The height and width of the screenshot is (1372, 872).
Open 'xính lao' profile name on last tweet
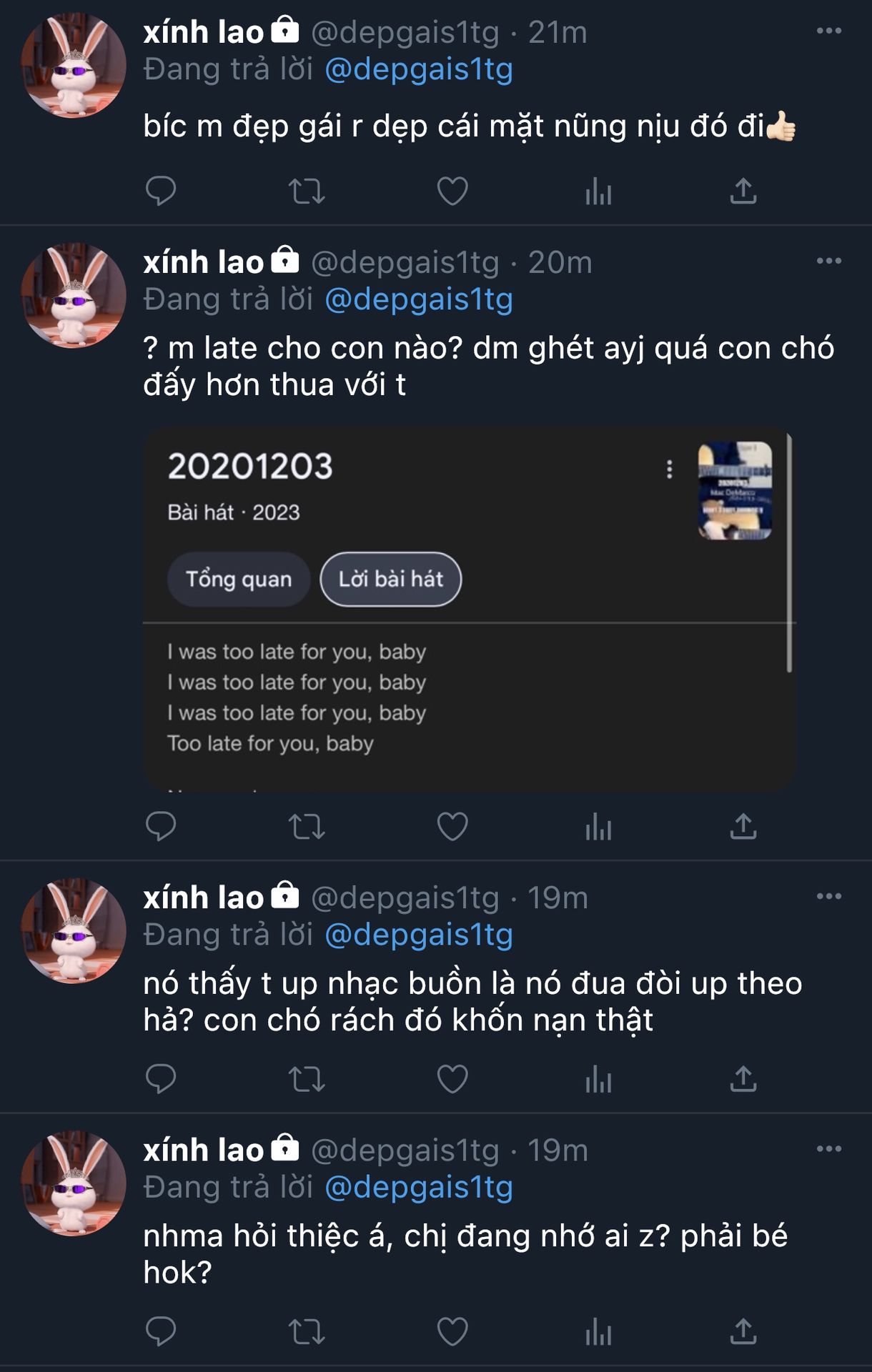tap(204, 1150)
